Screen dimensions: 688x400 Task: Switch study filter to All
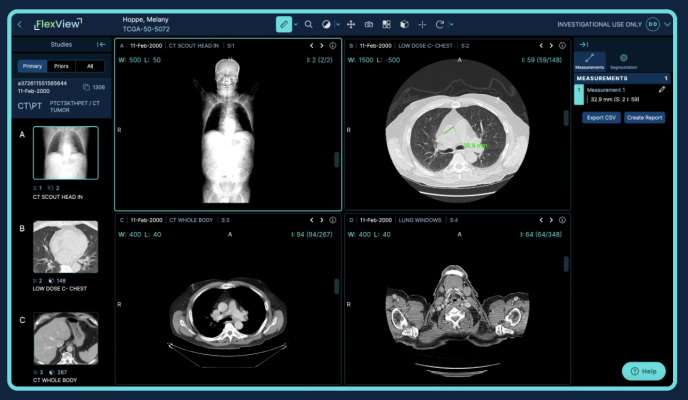89,66
